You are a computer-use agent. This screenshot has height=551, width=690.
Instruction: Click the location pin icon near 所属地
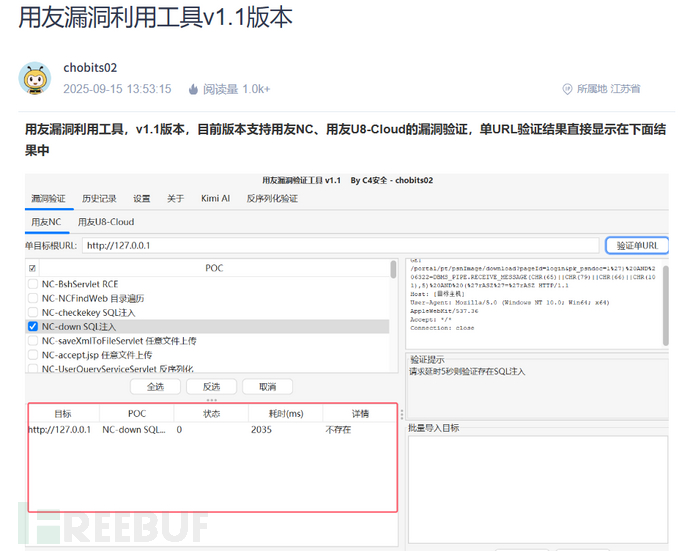point(567,89)
